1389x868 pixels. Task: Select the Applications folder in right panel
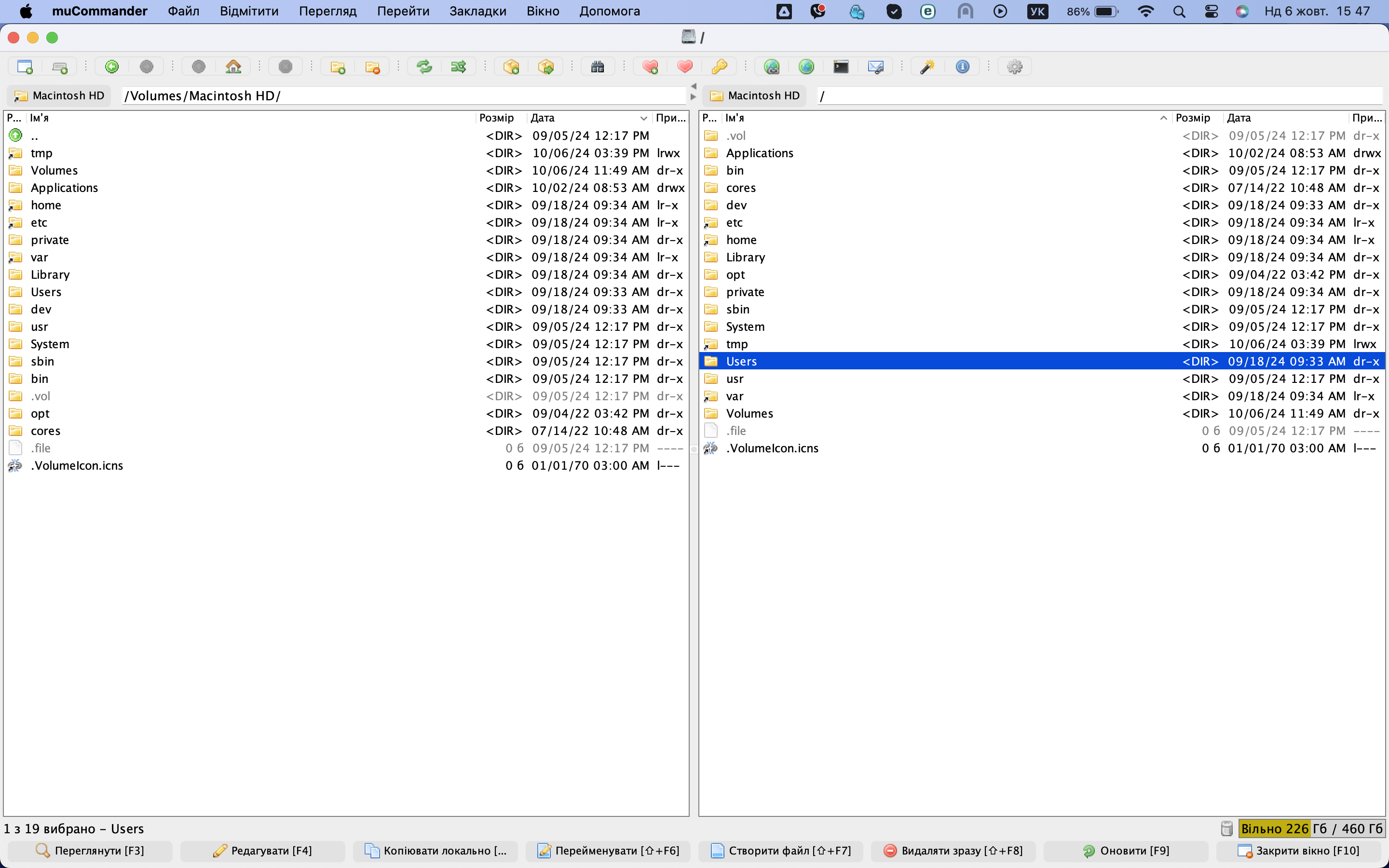[x=759, y=153]
